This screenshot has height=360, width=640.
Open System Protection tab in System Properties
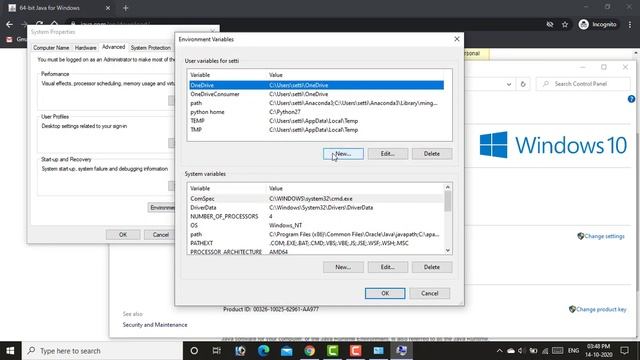coord(151,48)
